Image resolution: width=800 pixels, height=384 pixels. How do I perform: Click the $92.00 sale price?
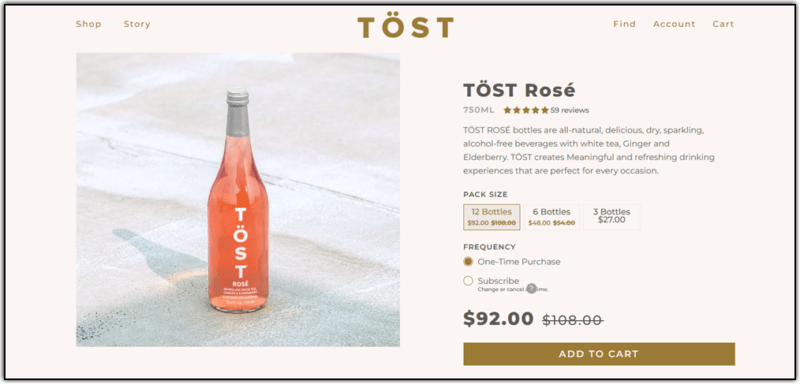[498, 319]
